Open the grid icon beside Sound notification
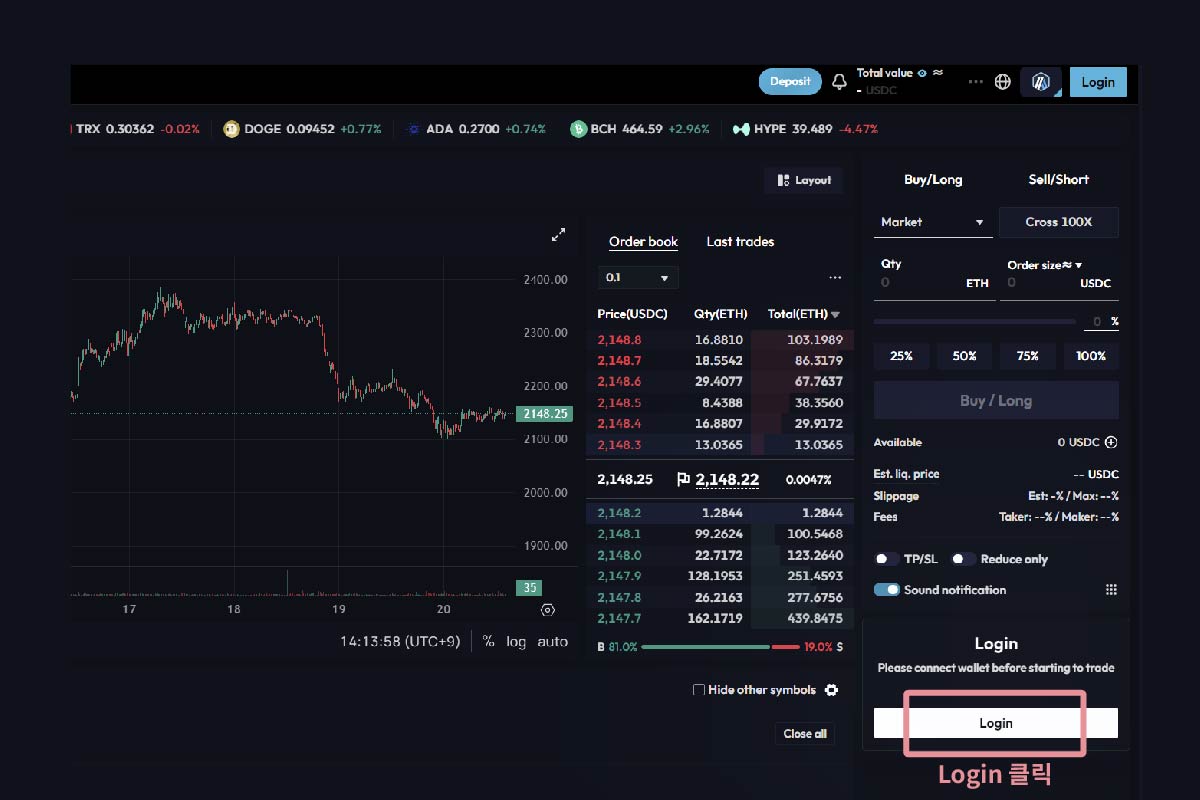This screenshot has width=1200, height=800. pyautogui.click(x=1111, y=590)
